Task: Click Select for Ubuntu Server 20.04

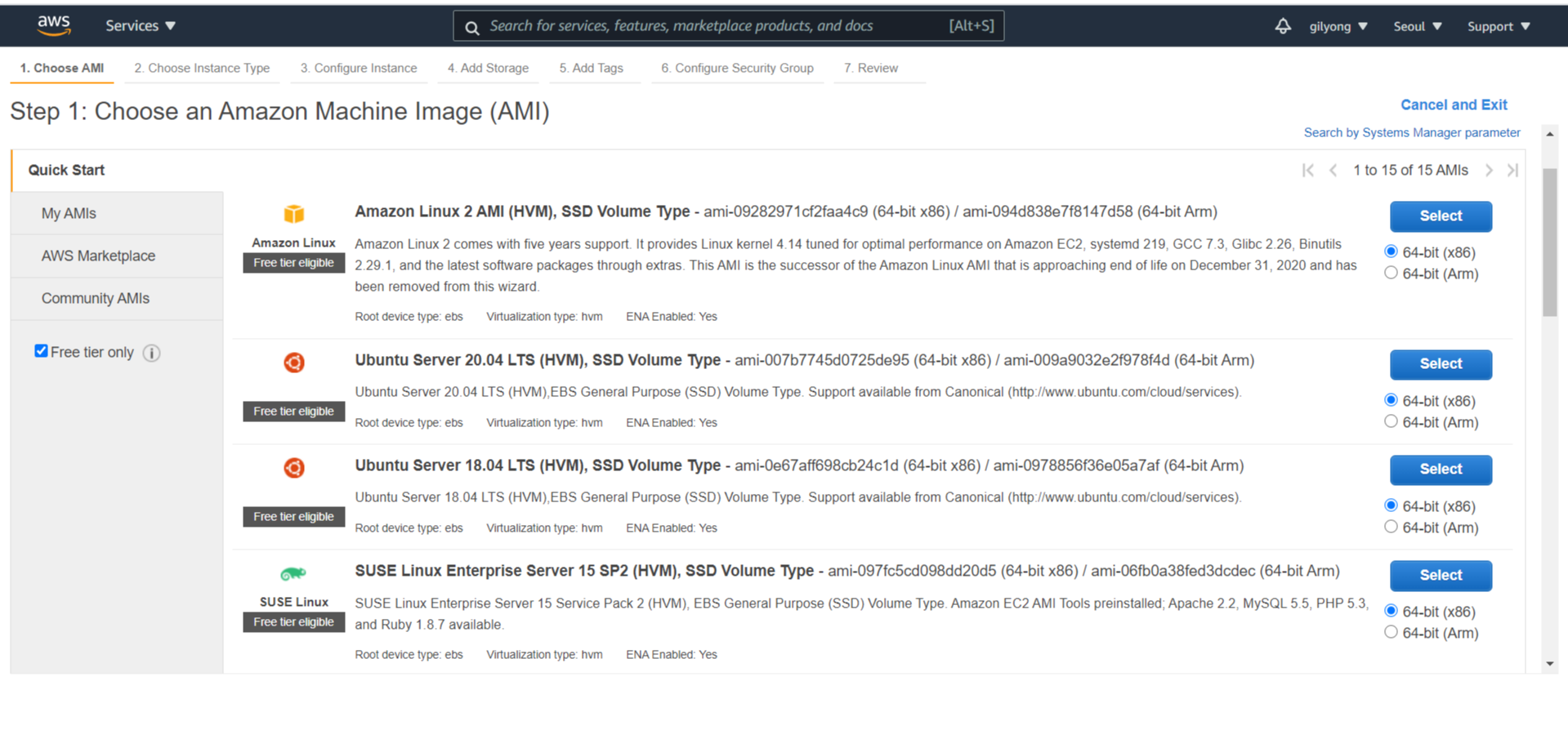Action: coord(1441,364)
